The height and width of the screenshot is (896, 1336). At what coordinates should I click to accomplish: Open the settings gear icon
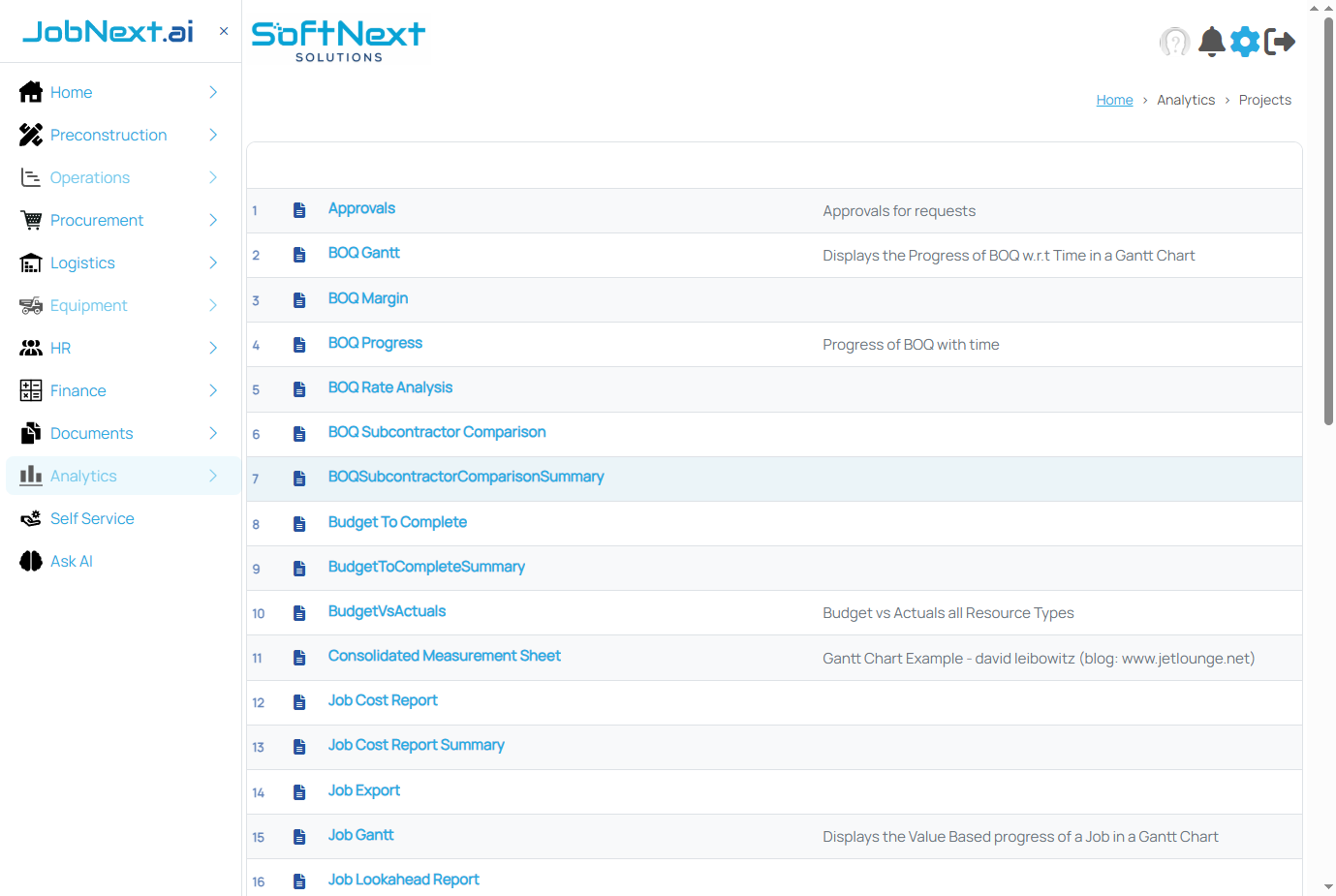pyautogui.click(x=1245, y=42)
